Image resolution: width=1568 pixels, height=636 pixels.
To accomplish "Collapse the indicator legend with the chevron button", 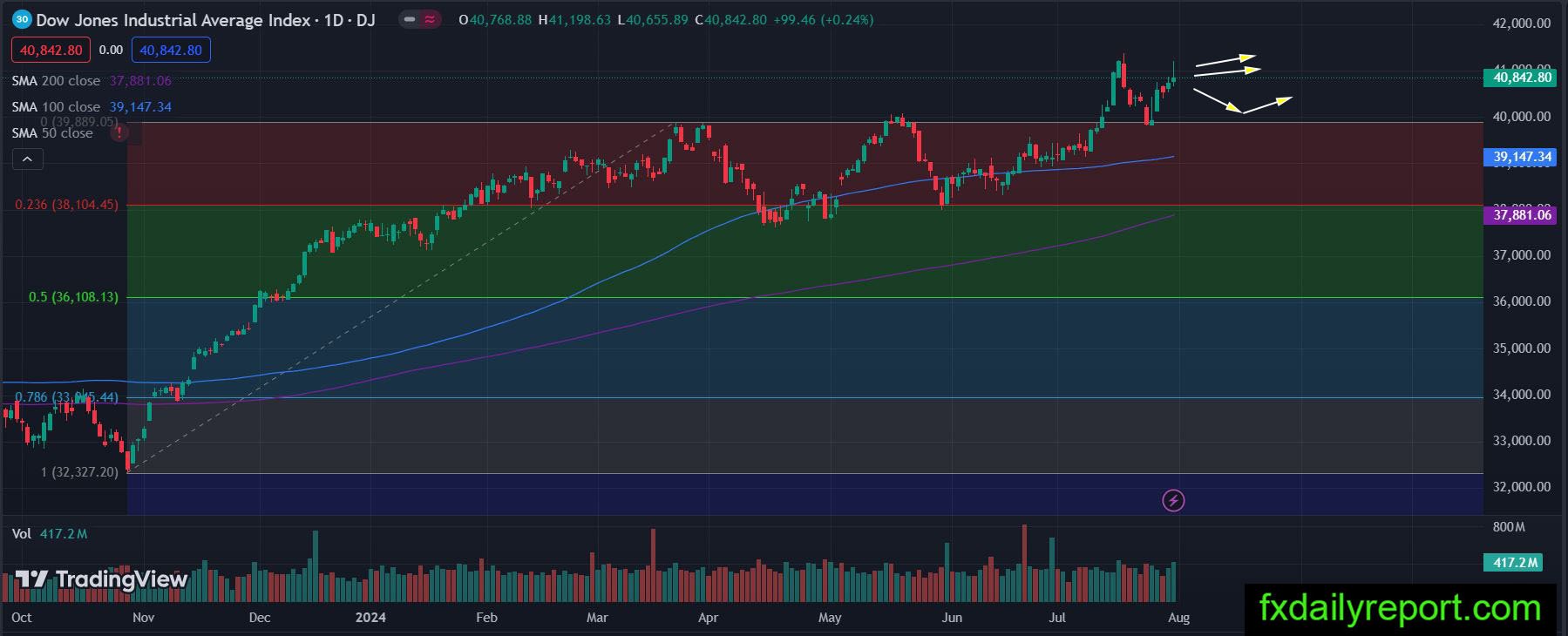I will pyautogui.click(x=27, y=159).
